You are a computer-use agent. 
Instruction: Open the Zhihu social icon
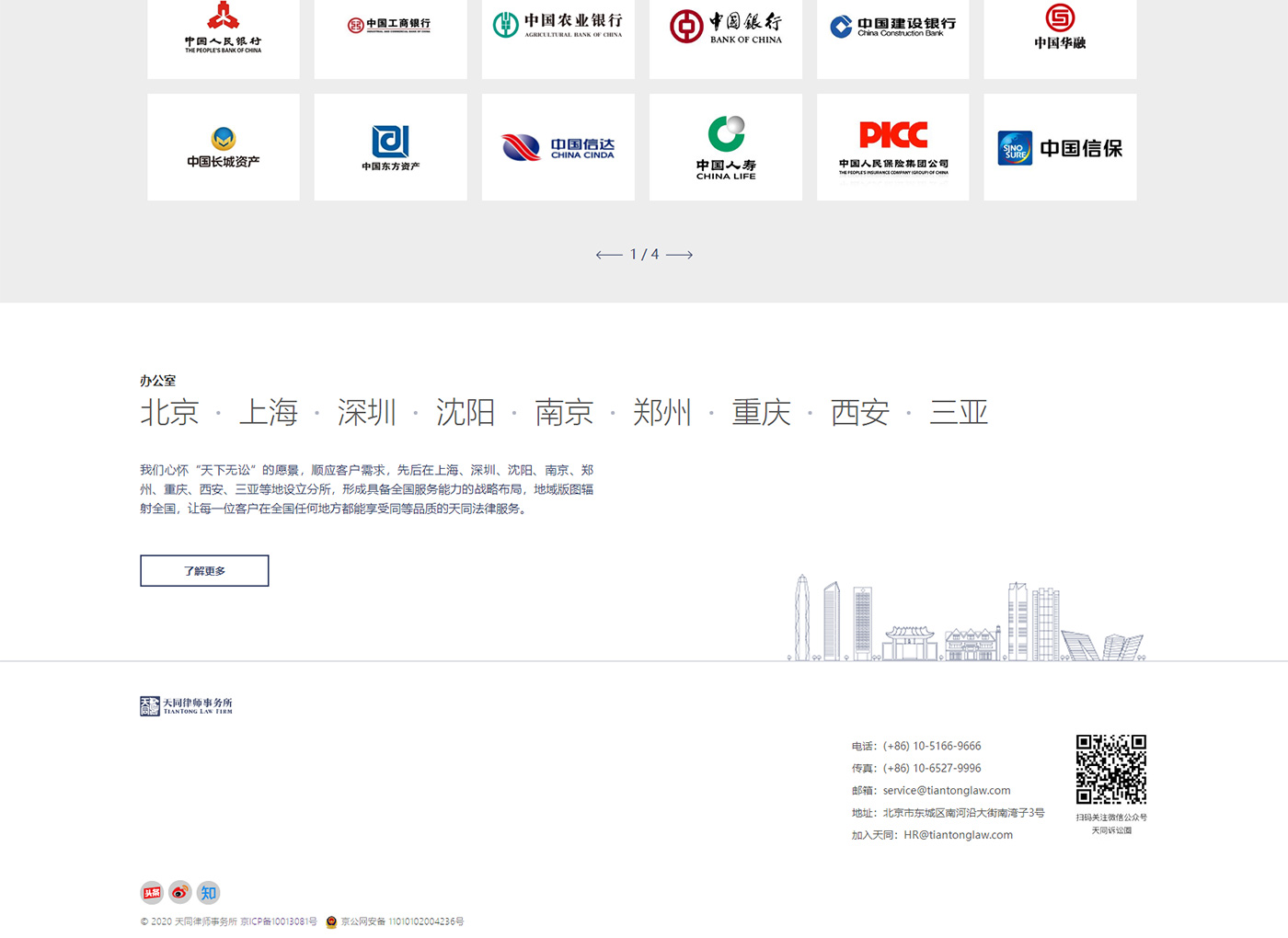pos(209,892)
